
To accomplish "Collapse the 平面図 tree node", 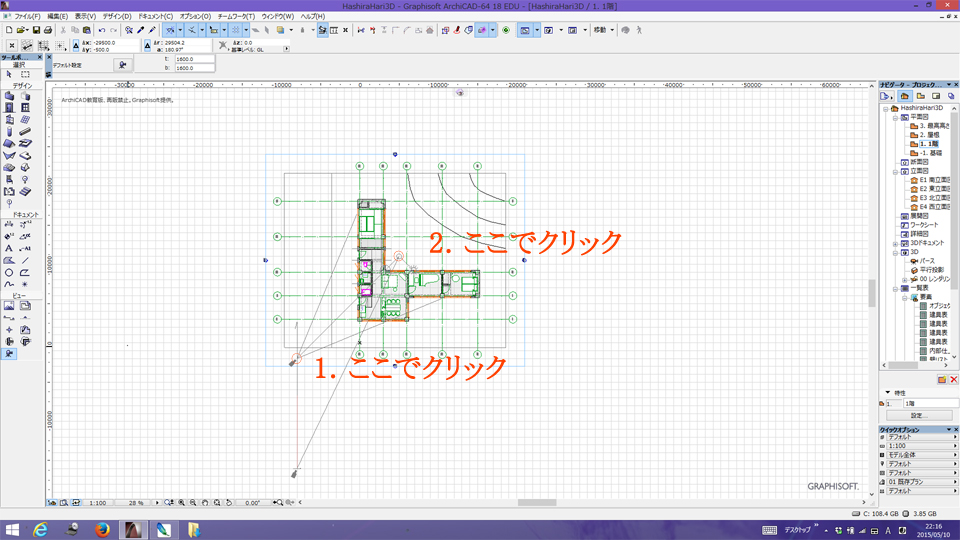I will (x=895, y=117).
